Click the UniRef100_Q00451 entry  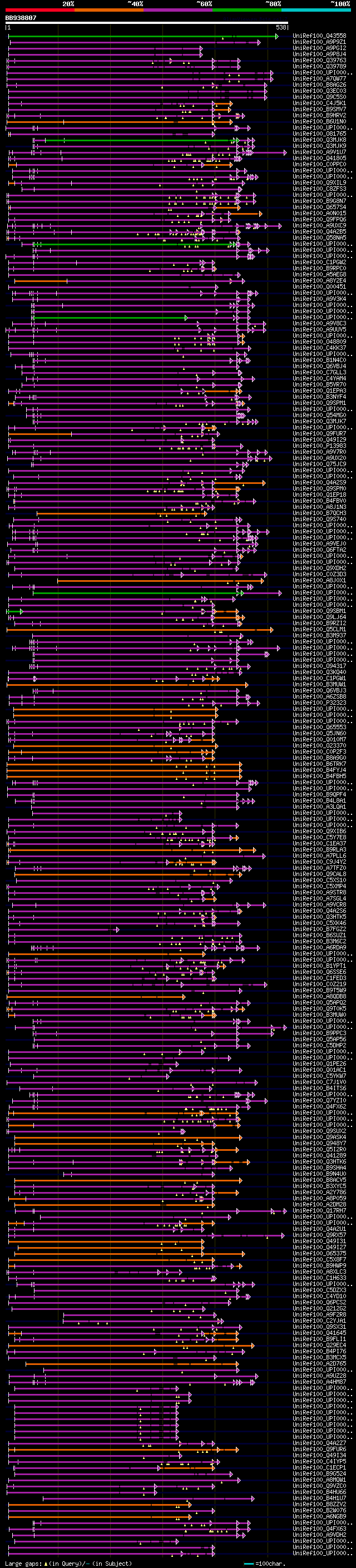[319, 286]
